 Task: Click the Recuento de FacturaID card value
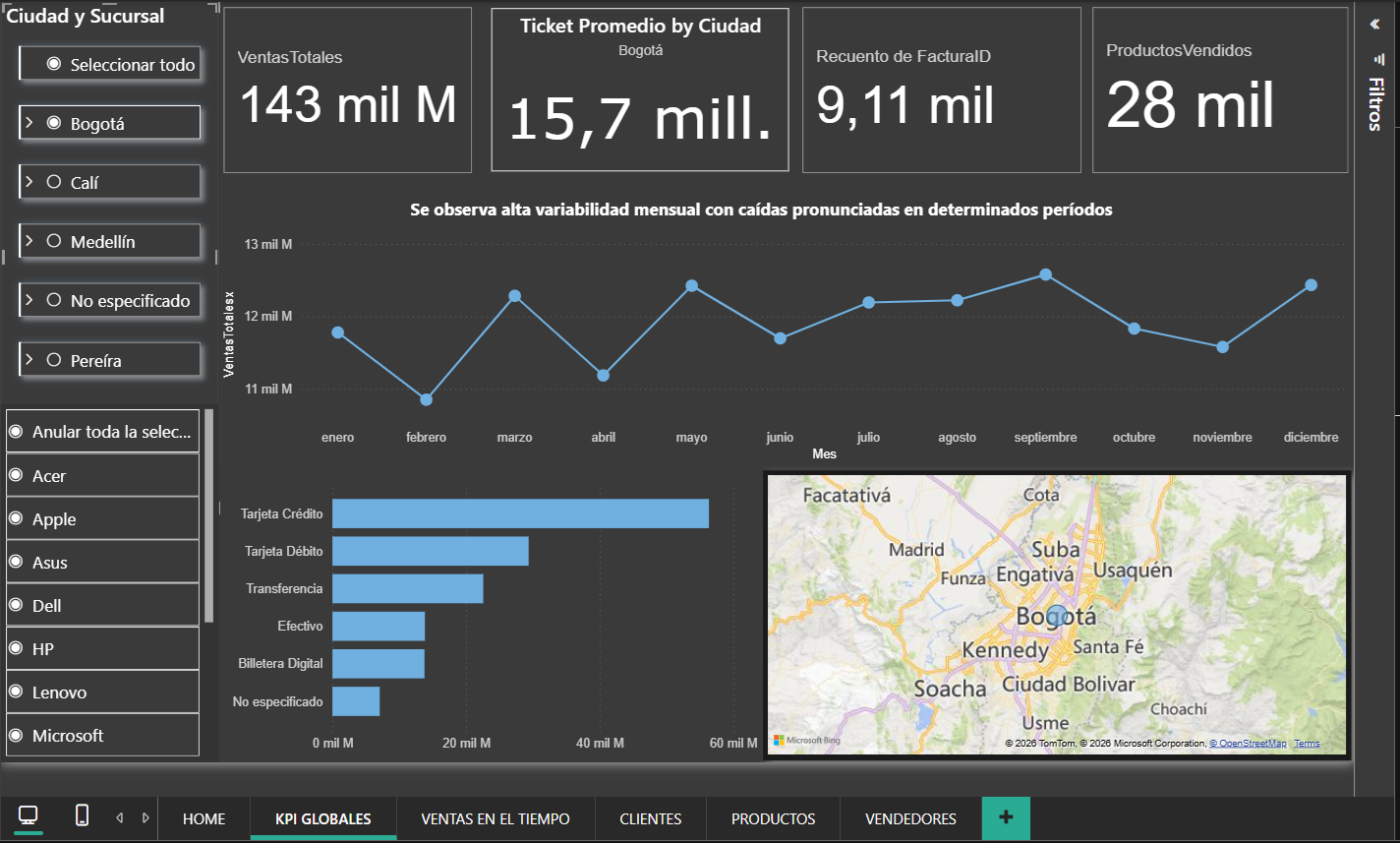(x=904, y=106)
